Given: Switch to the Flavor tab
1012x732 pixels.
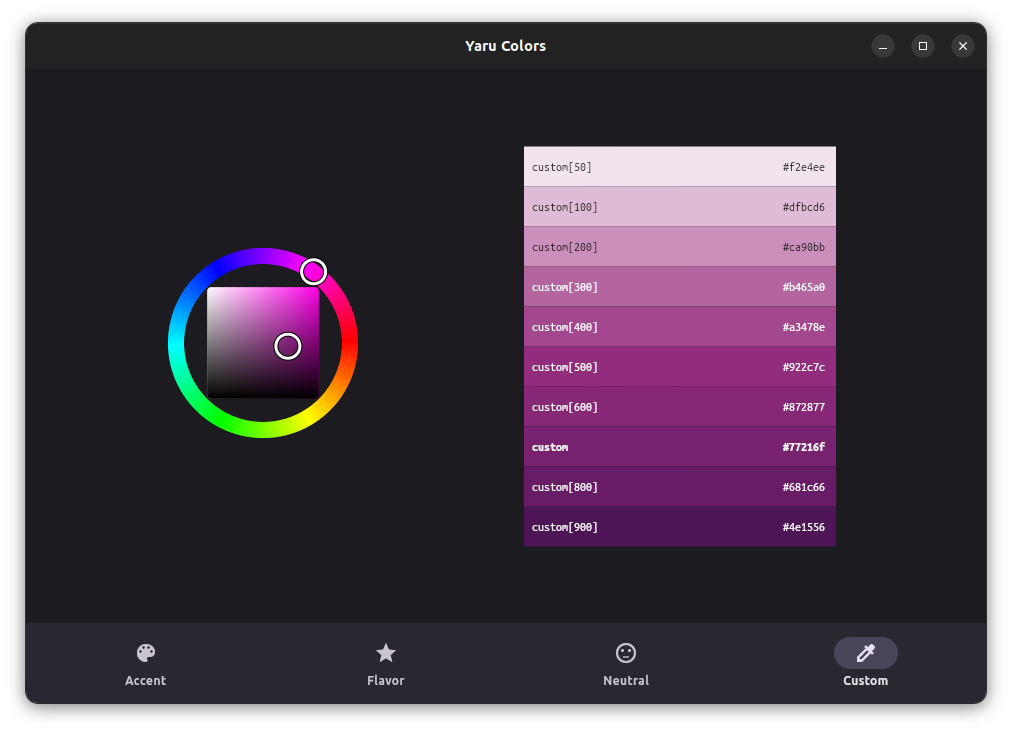Looking at the screenshot, I should point(385,664).
